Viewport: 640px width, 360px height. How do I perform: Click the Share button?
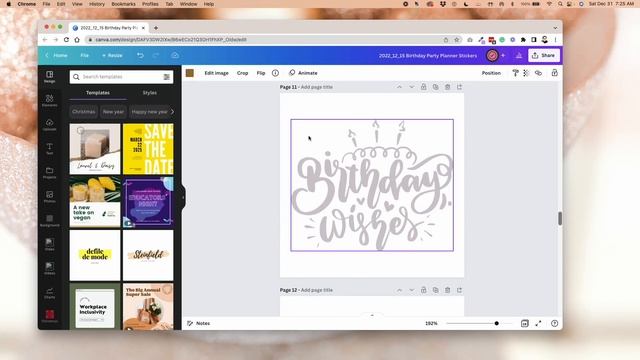(x=544, y=56)
